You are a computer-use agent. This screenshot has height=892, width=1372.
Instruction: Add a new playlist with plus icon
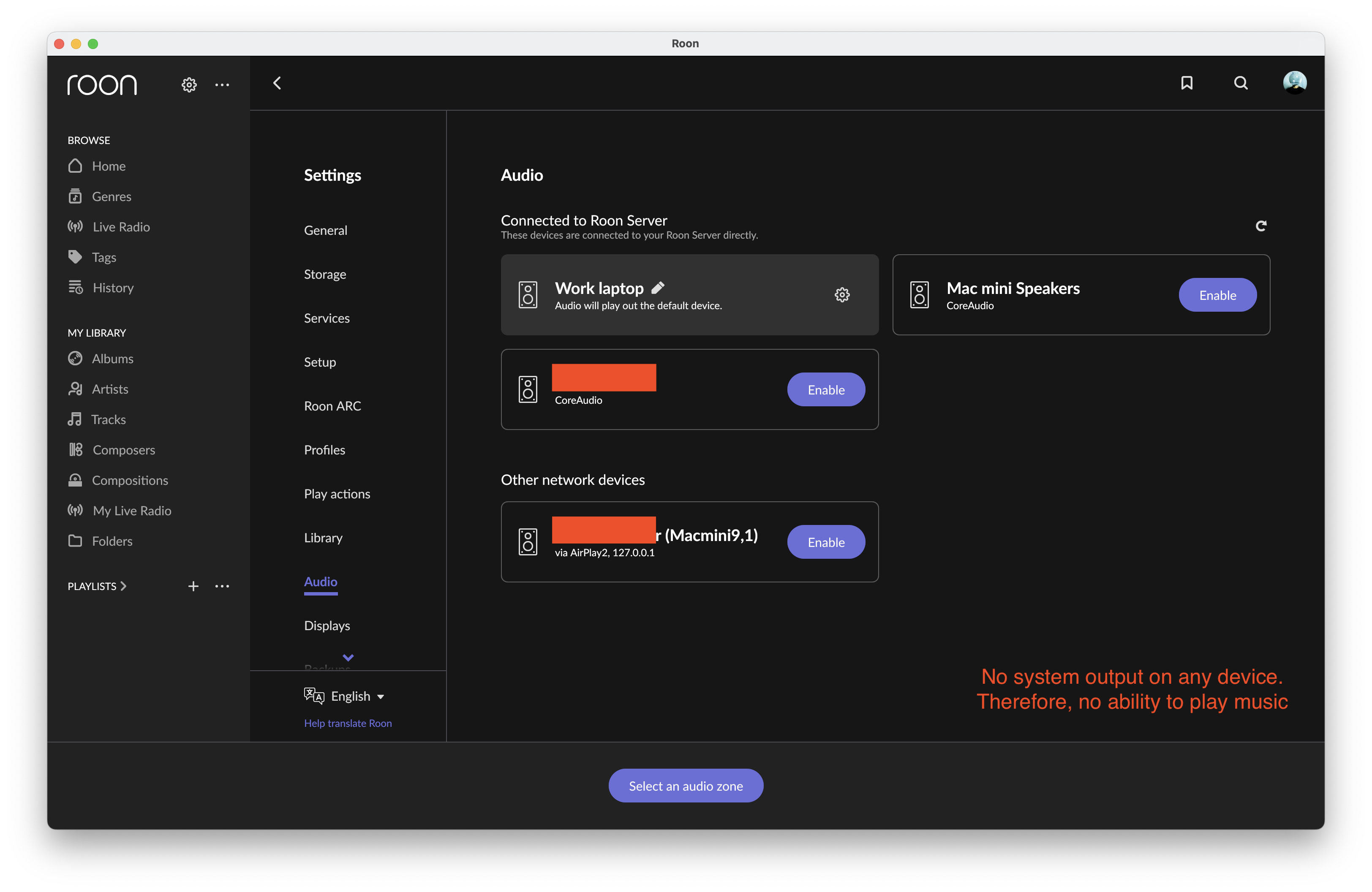[193, 586]
